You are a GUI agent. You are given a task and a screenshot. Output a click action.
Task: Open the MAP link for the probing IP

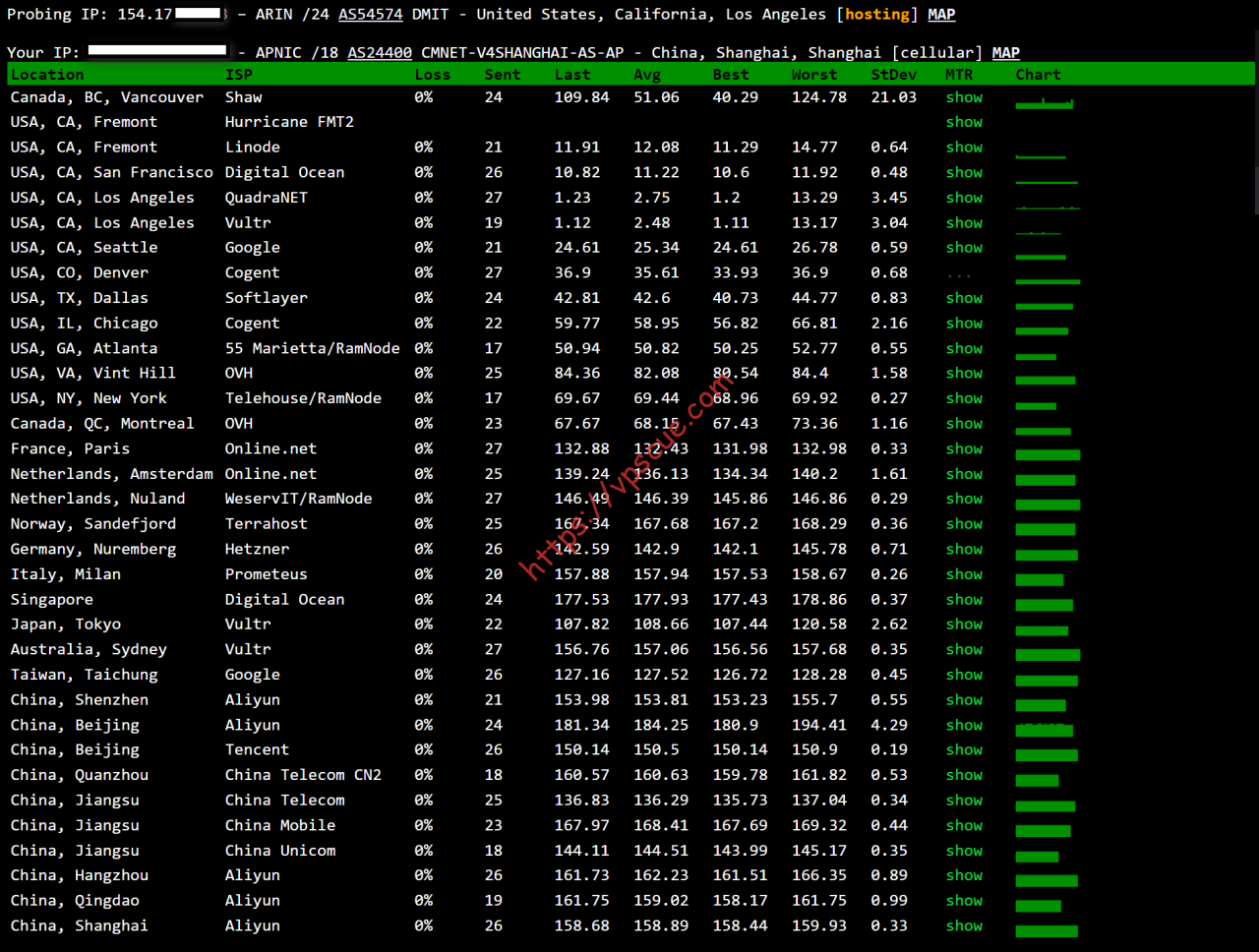[x=941, y=15]
